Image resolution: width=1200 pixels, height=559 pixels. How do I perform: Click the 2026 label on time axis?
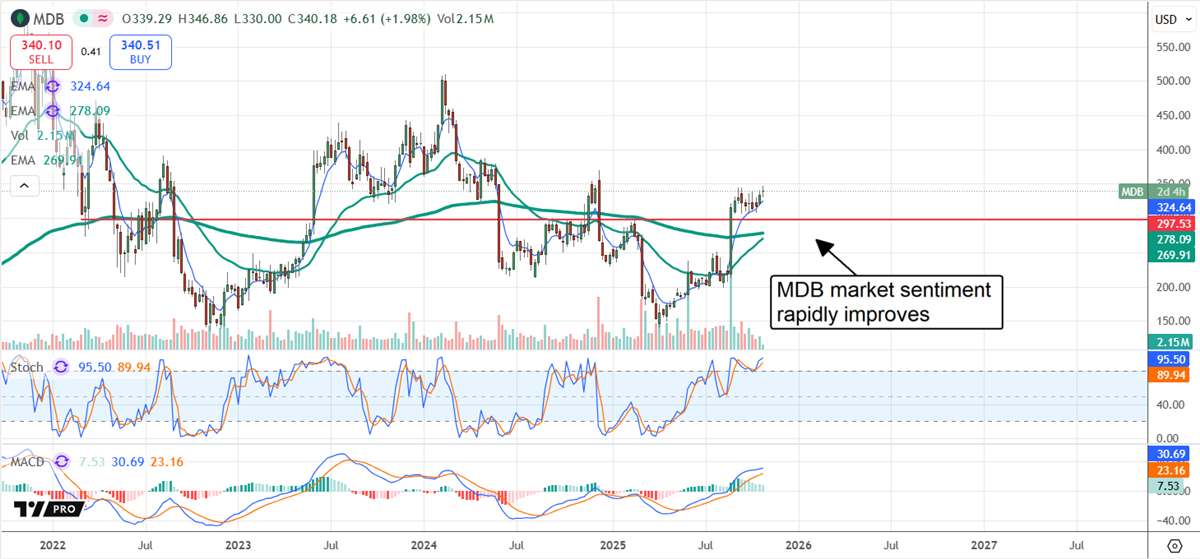(797, 544)
